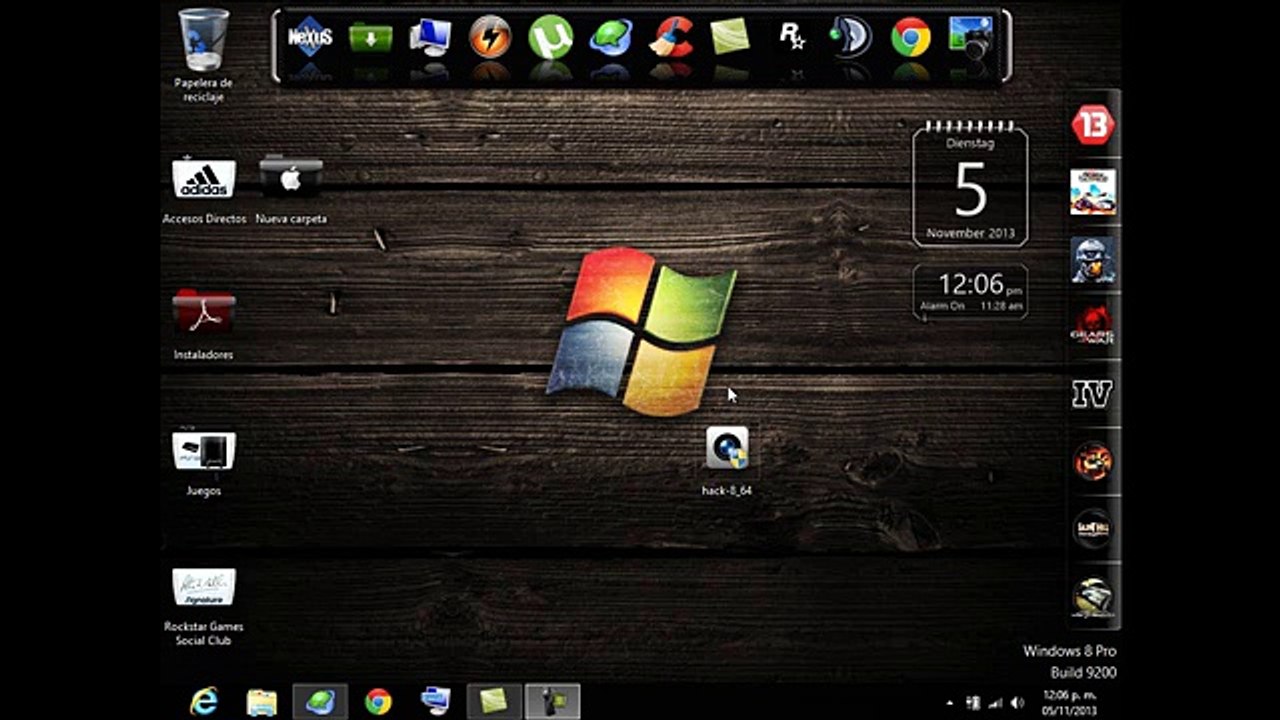The image size is (1280, 720).
Task: Launch the Silent Hill round icon in side dock
Action: coord(1093,528)
